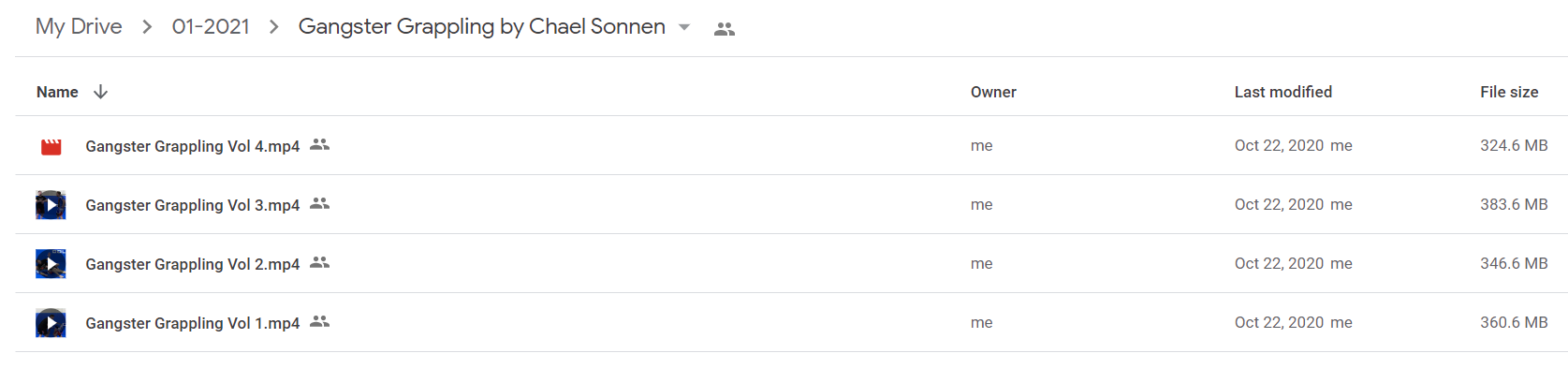Open the folder dropdown arrow after Chael Sonnen
The height and width of the screenshot is (383, 1568).
pos(684,27)
